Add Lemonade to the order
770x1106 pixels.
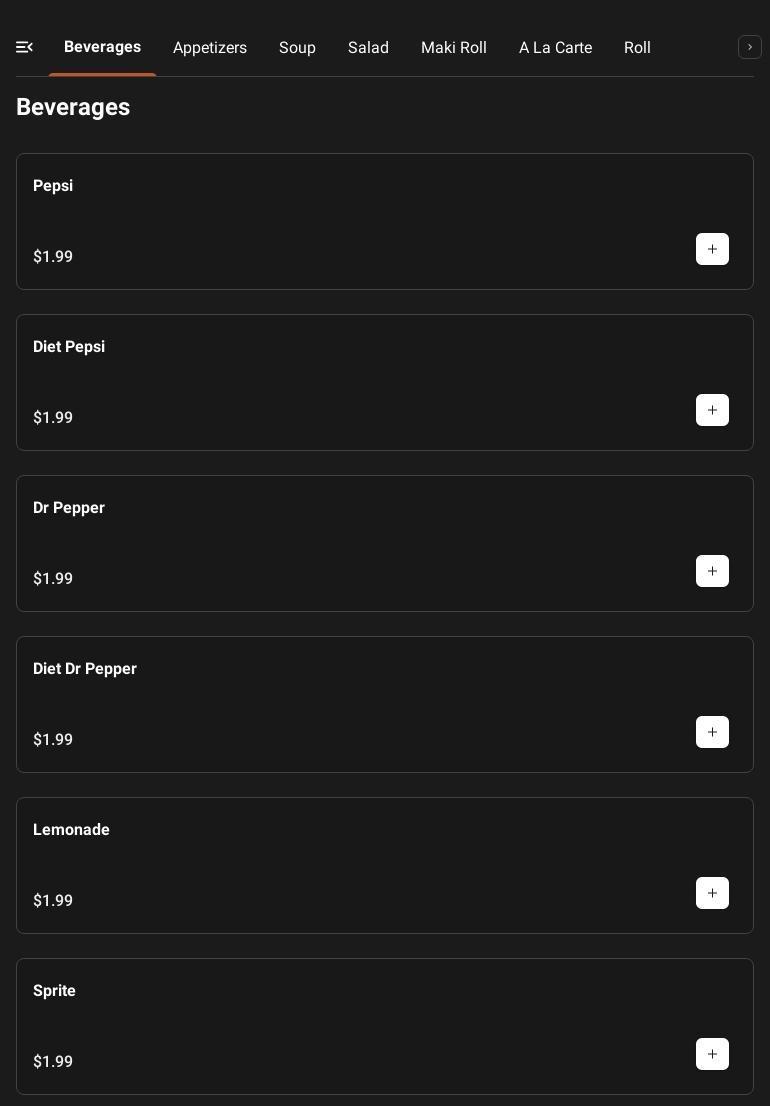click(x=712, y=893)
